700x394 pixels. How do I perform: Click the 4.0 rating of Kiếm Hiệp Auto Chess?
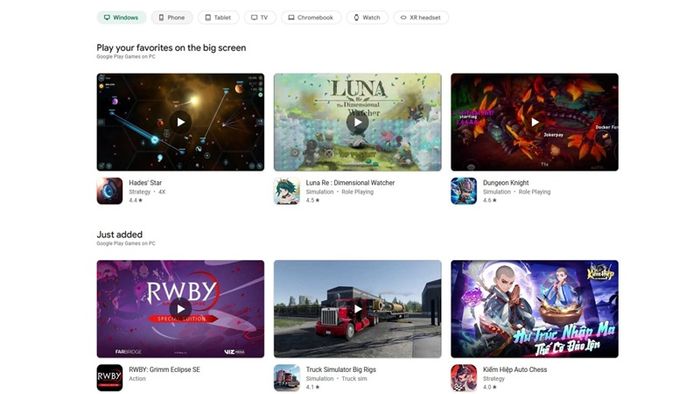490,387
